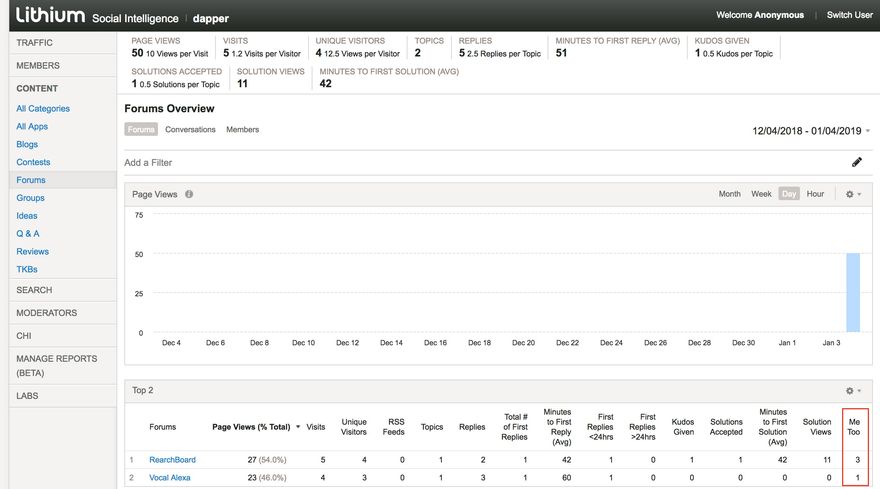Open Contests content link

[33, 162]
